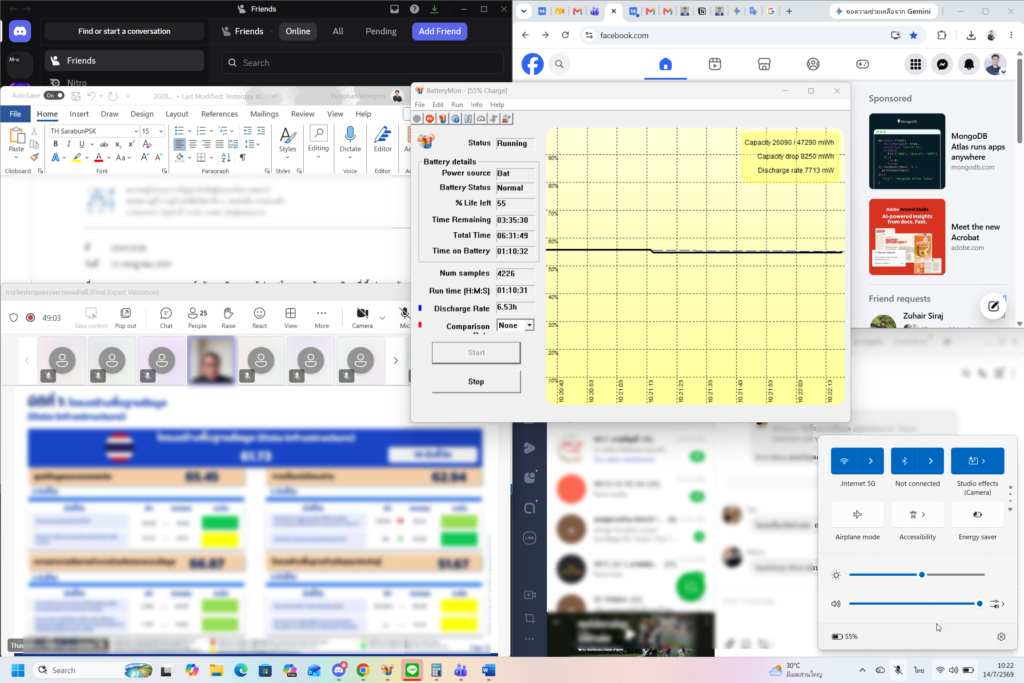This screenshot has width=1024, height=683.
Task: Open the Run menu in BatteryMon
Action: click(457, 104)
